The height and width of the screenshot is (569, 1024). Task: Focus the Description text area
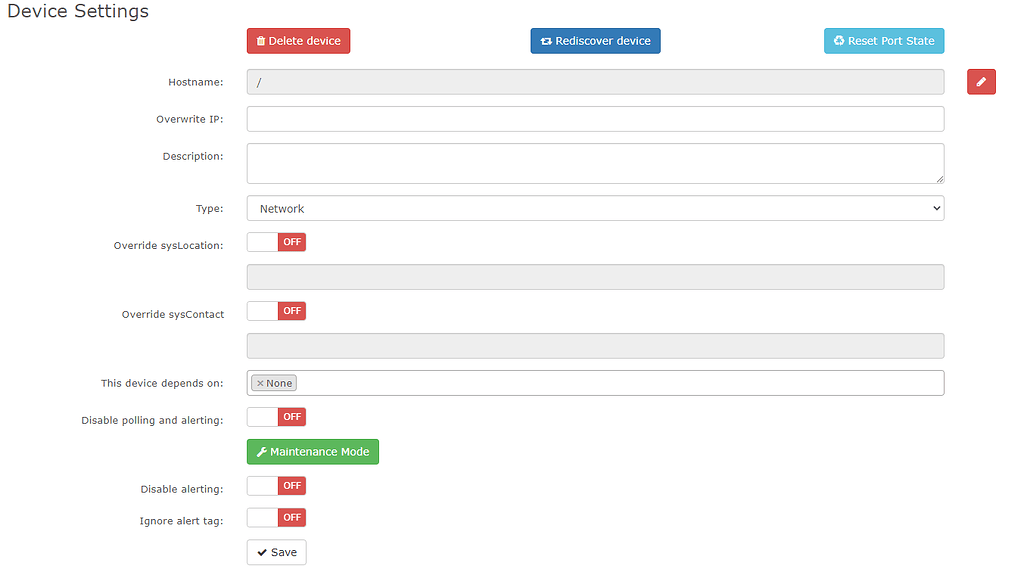click(595, 163)
